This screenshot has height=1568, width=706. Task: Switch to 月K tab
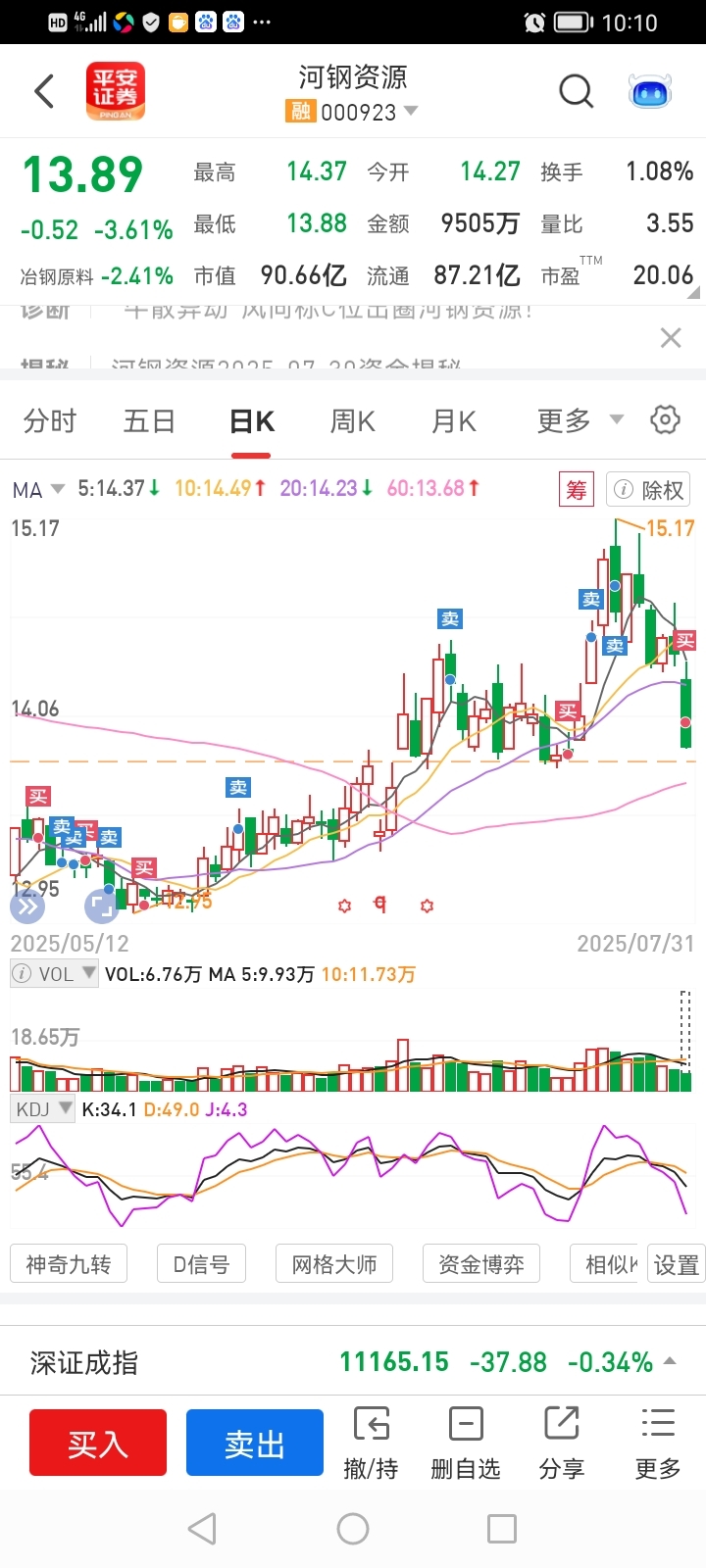coord(454,421)
